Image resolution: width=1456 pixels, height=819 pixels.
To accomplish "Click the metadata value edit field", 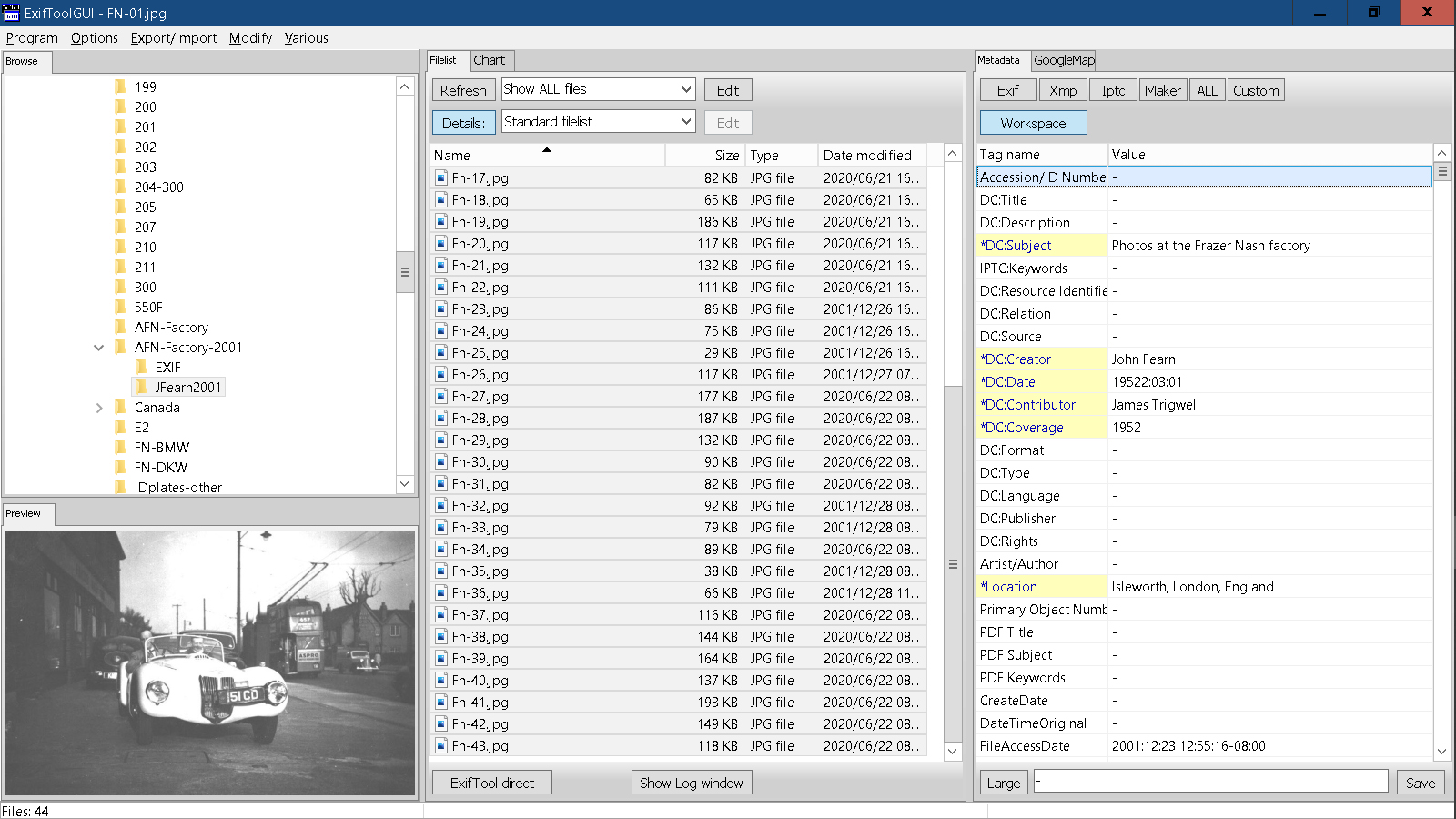I will [1210, 782].
